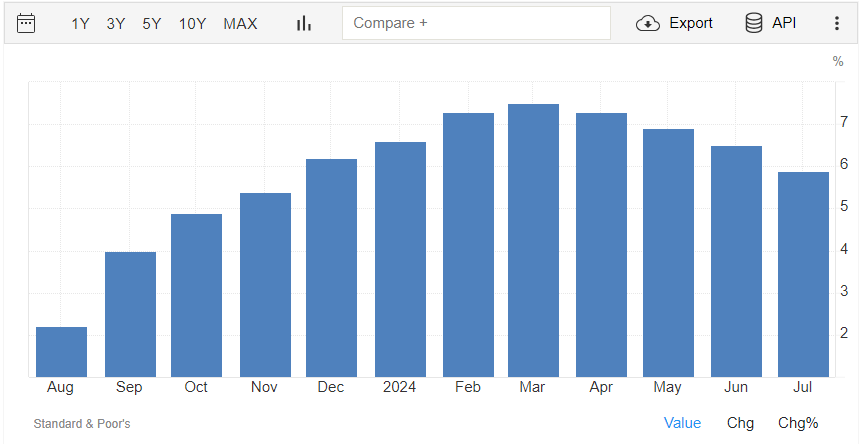Open the chart type bar icon
The width and height of the screenshot is (861, 444).
pos(304,23)
